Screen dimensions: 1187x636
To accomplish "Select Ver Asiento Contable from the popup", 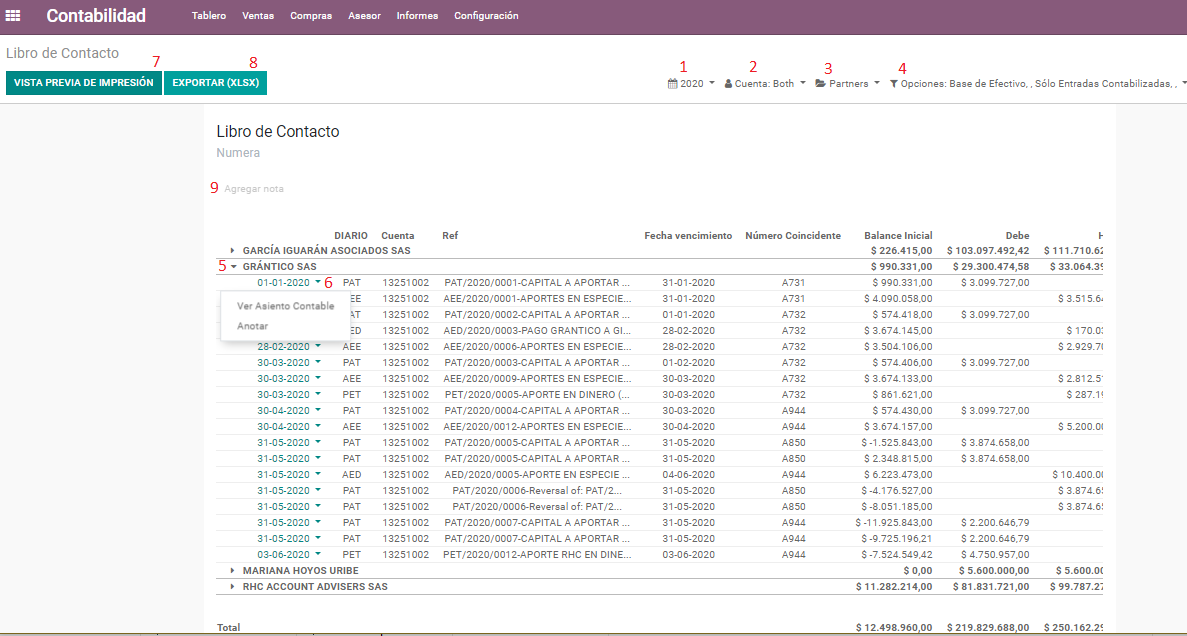I will click(285, 306).
